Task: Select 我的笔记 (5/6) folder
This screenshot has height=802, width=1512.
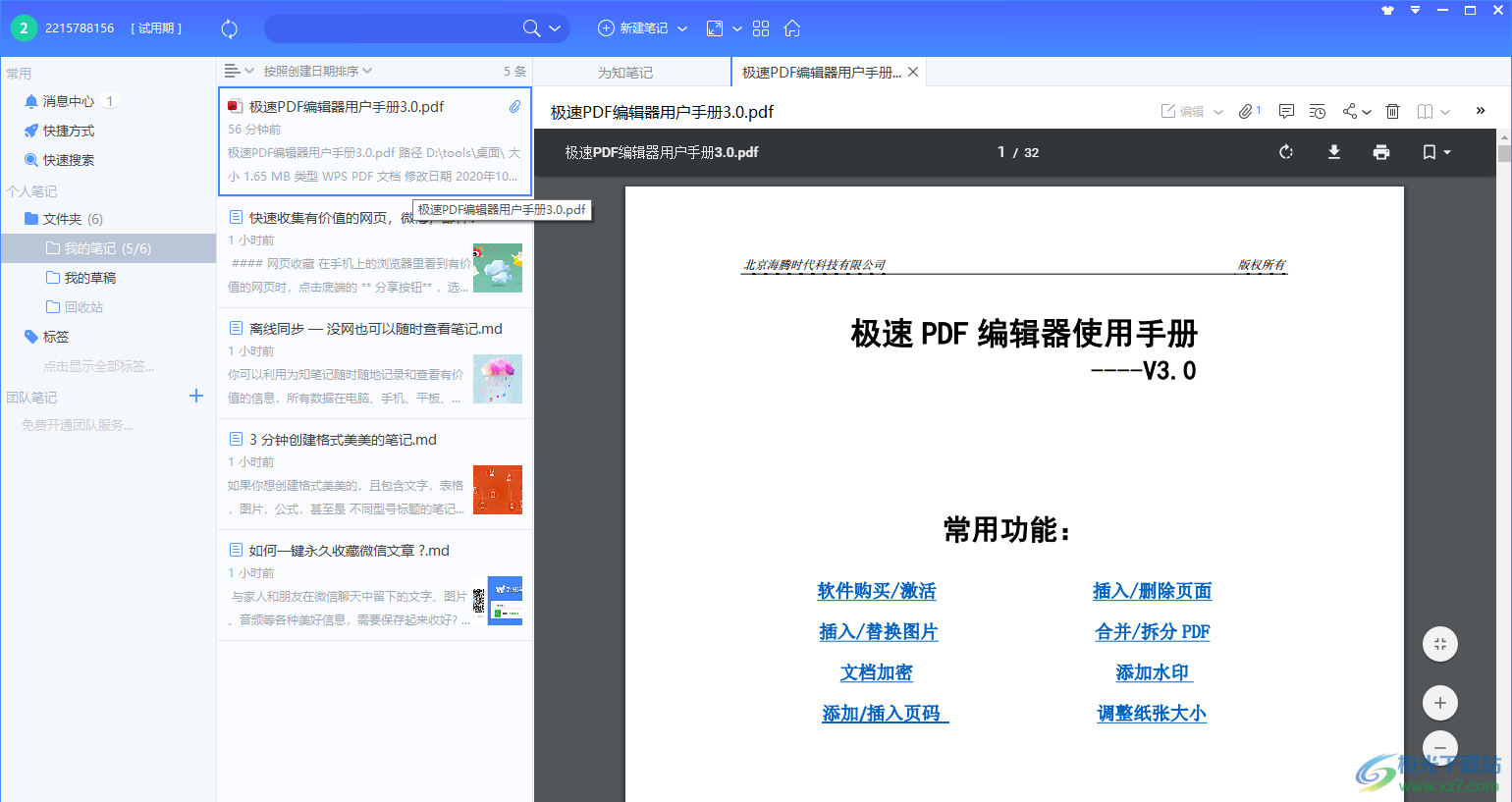Action: point(108,248)
